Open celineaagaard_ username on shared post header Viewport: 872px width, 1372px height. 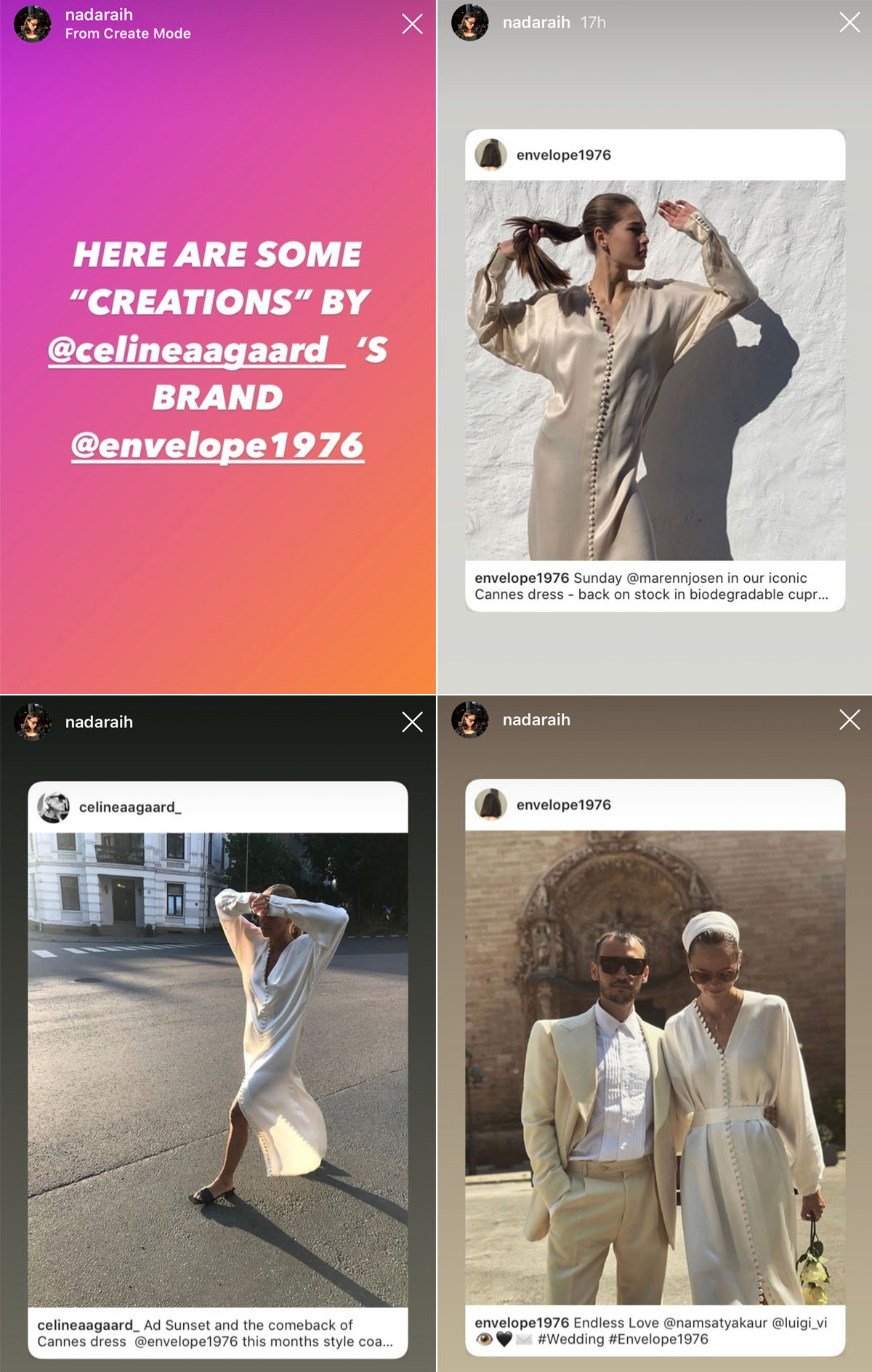tap(130, 807)
